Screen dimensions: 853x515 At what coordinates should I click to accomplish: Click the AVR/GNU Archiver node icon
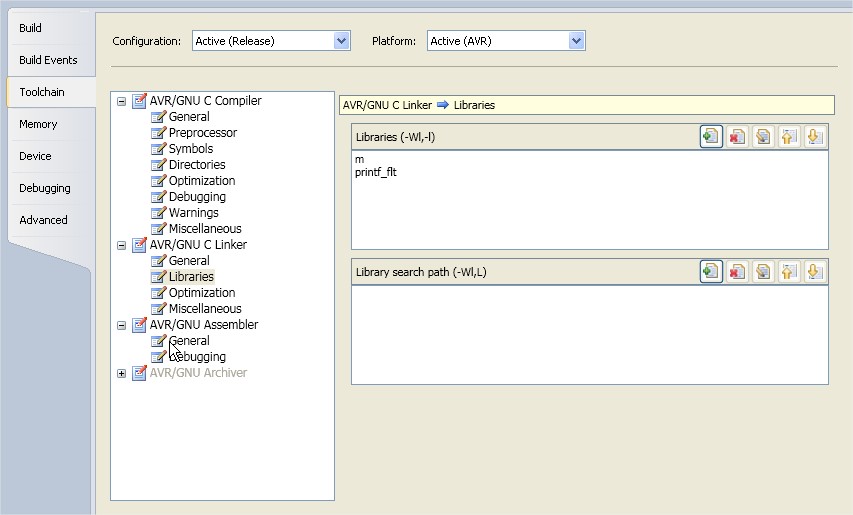[140, 373]
